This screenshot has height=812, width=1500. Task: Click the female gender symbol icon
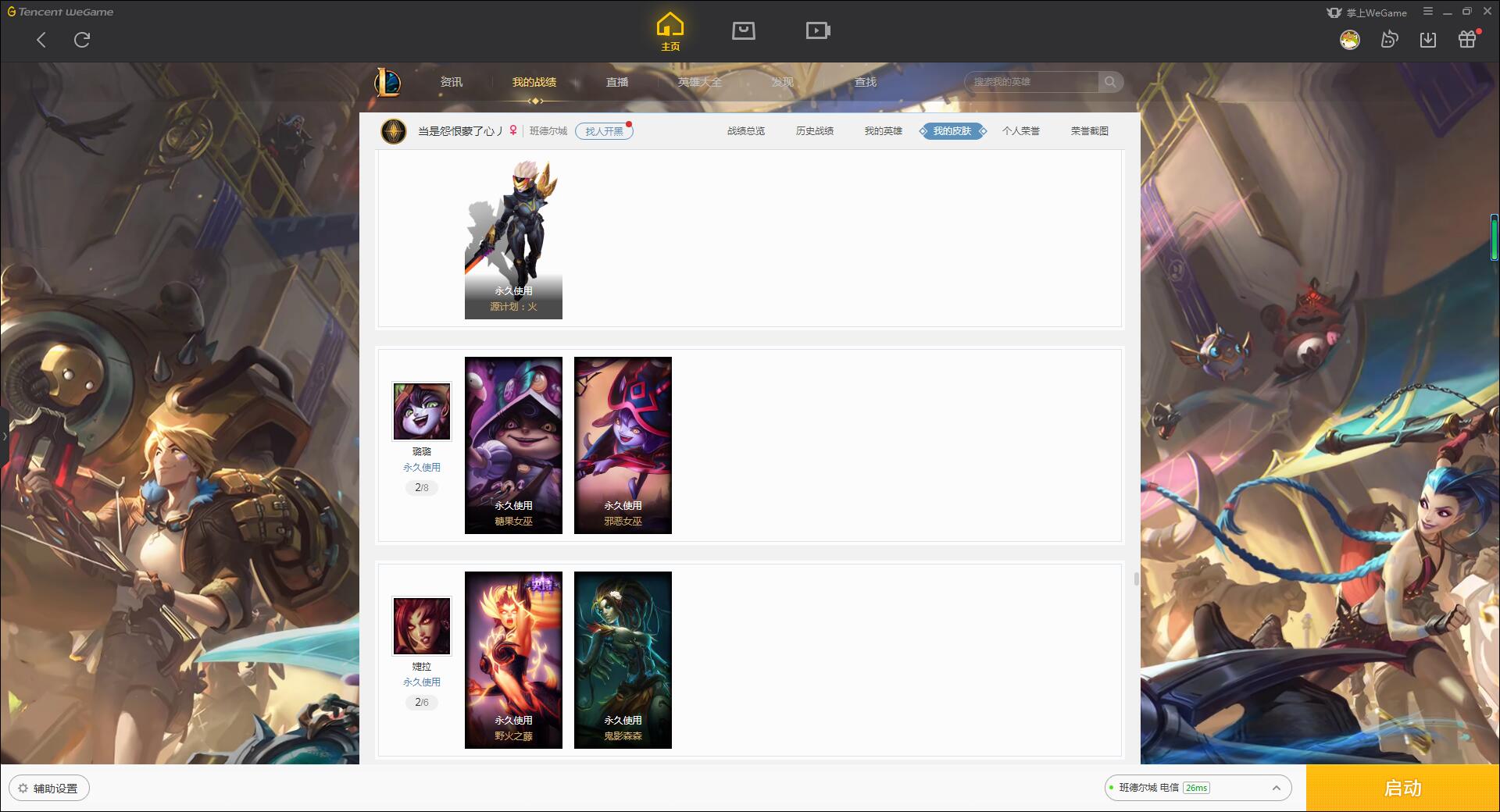click(513, 130)
